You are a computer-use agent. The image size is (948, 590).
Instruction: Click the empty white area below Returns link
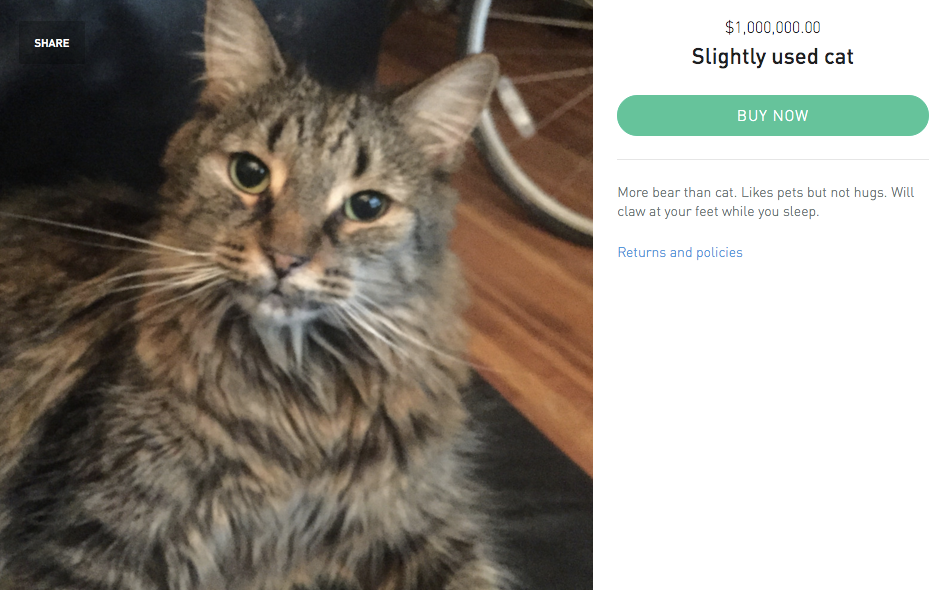(772, 423)
